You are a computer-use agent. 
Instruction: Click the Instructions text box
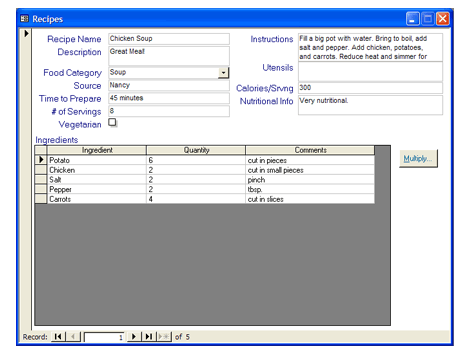370,47
